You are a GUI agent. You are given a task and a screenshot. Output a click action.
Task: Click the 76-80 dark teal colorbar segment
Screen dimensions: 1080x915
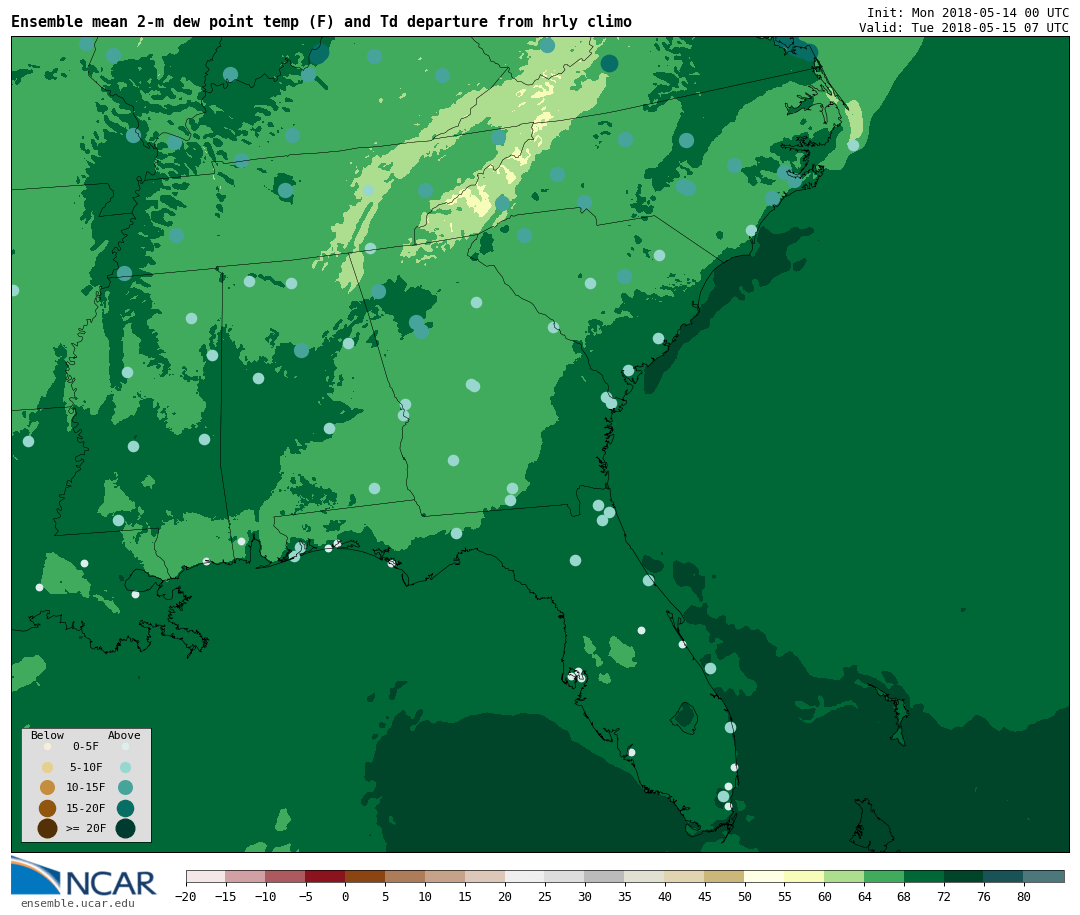point(1004,877)
